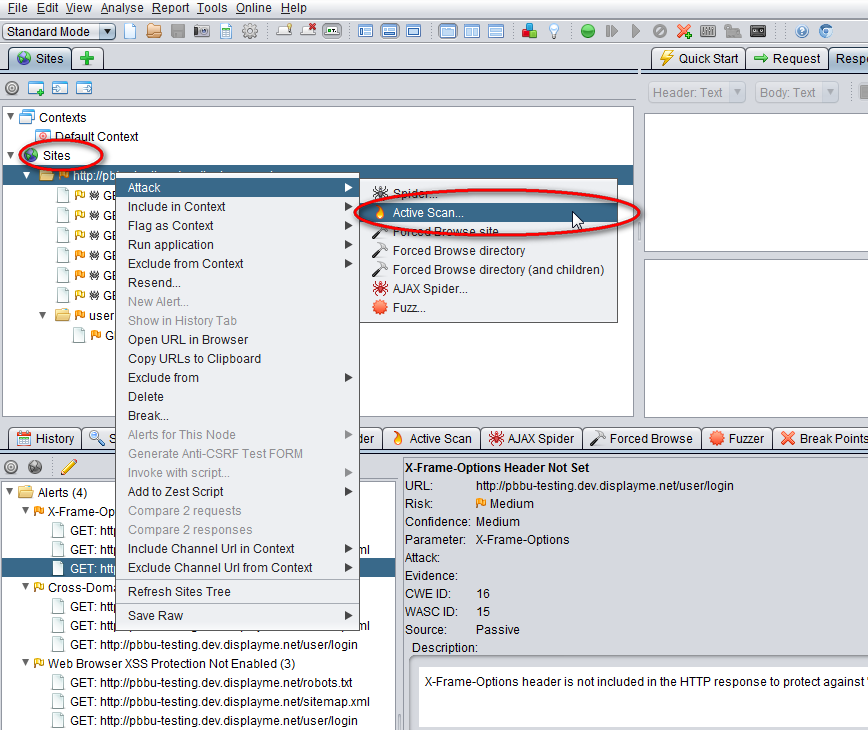Collapse Web Browser XSS Protection alert node
This screenshot has width=868, height=730.
(x=25, y=663)
